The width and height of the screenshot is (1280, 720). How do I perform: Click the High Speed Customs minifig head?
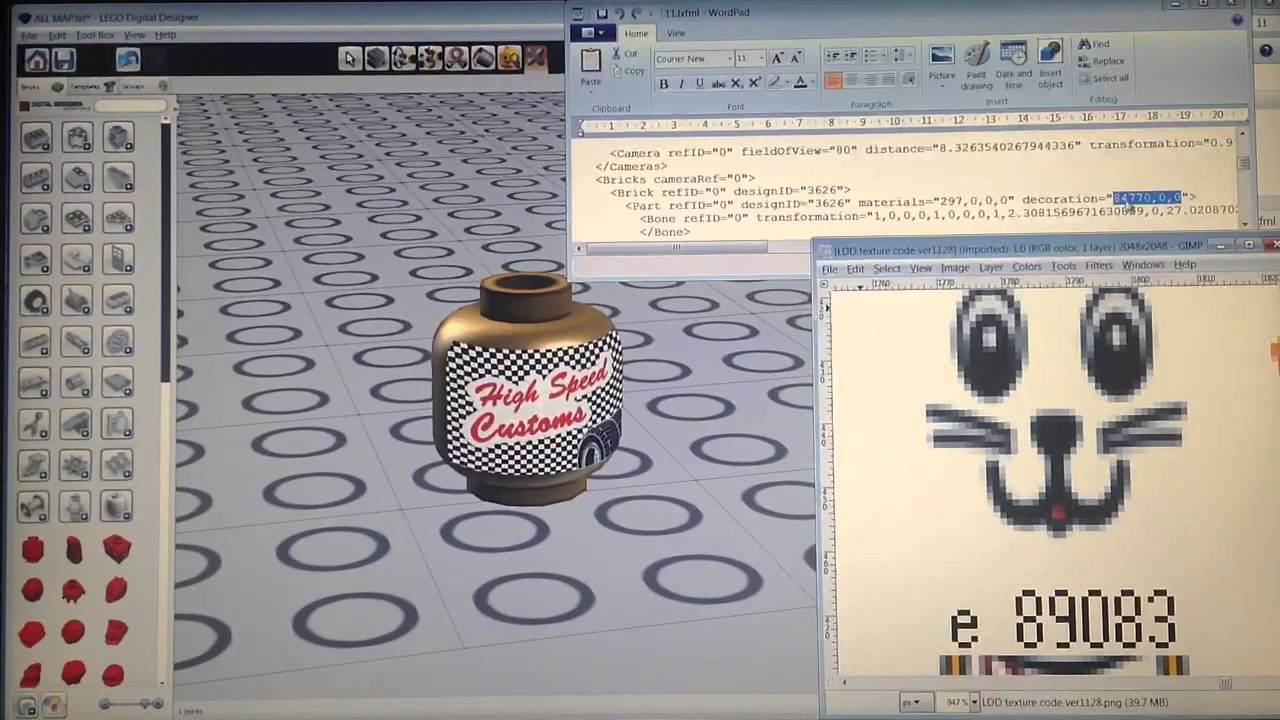(527, 388)
